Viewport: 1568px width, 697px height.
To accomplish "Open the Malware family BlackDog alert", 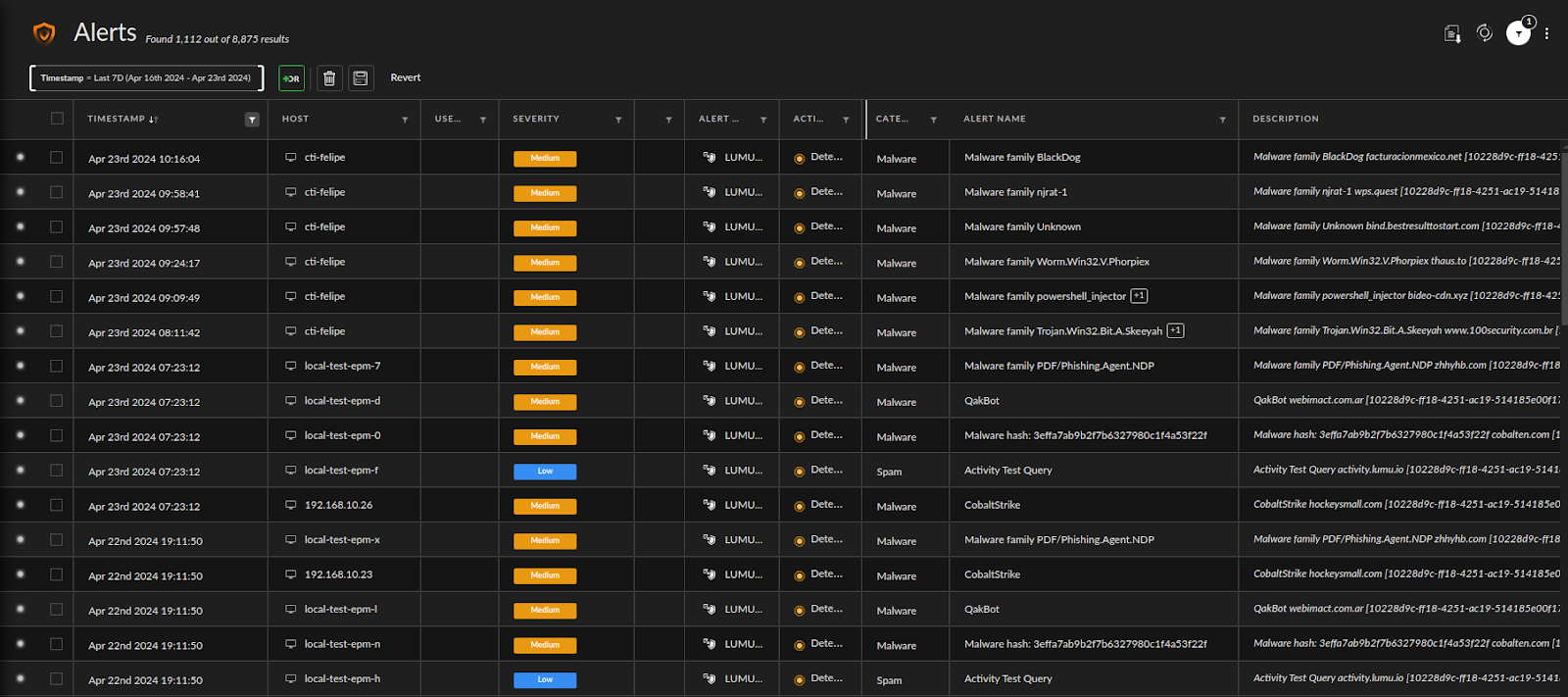I will point(1022,158).
